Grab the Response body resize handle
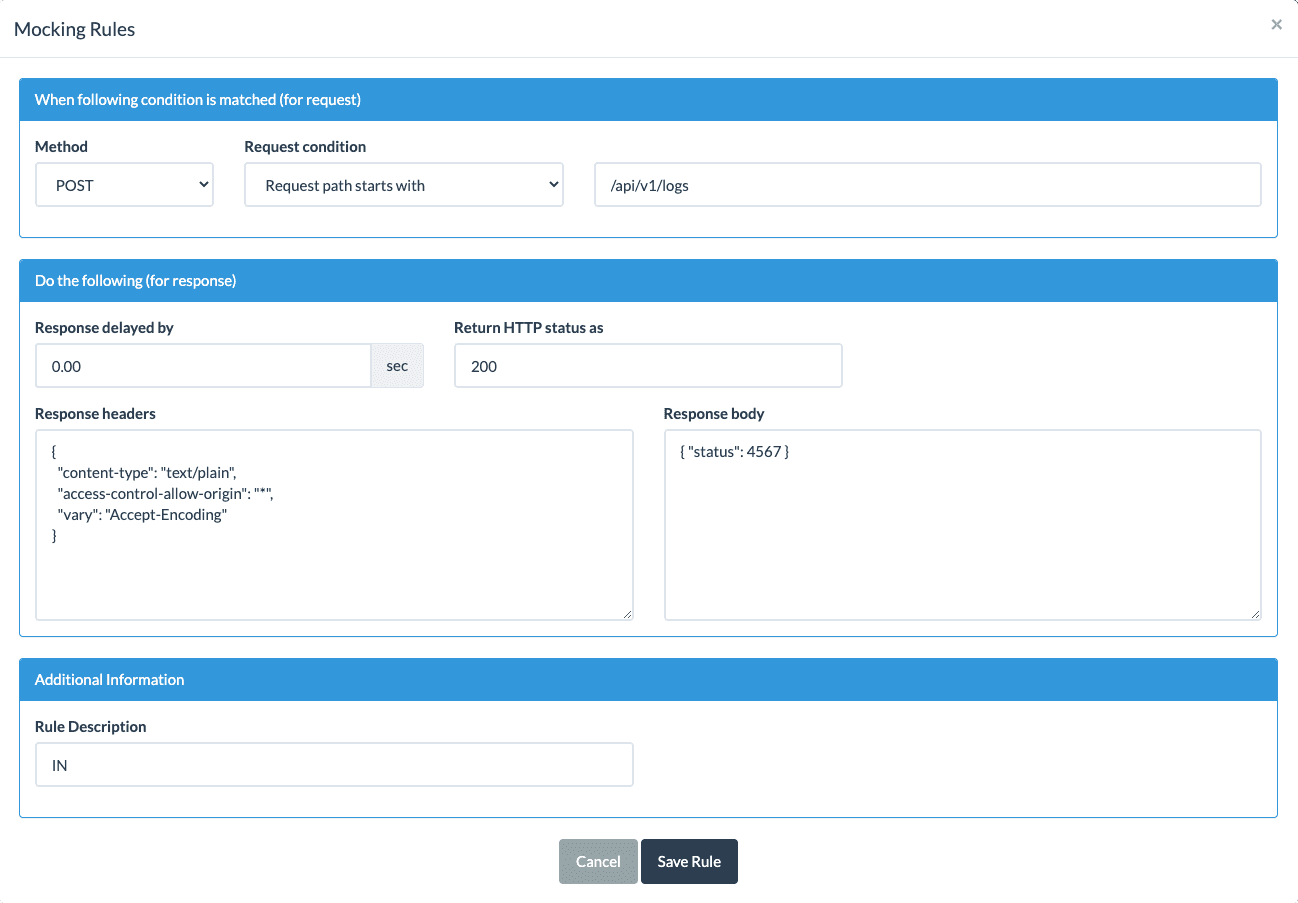Image resolution: width=1298 pixels, height=903 pixels. (1255, 614)
